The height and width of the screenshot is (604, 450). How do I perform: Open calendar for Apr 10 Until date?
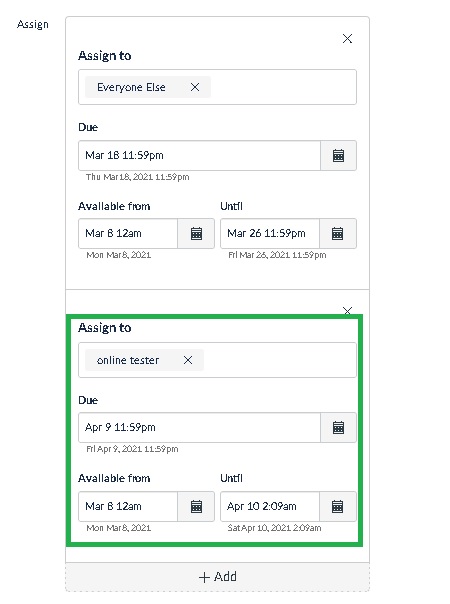[x=338, y=506]
